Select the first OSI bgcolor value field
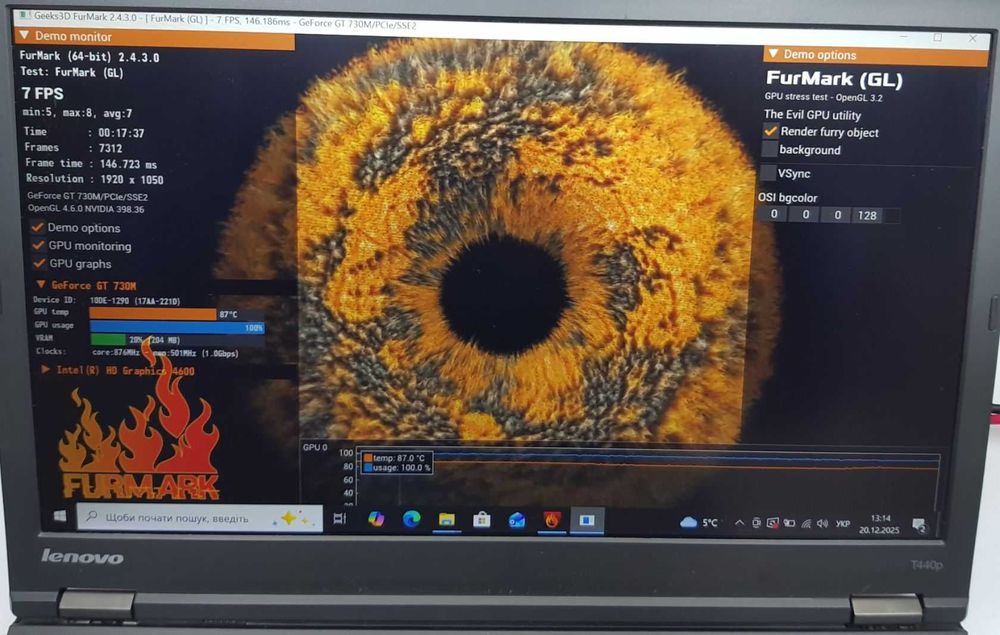Image resolution: width=1000 pixels, height=635 pixels. 774,214
